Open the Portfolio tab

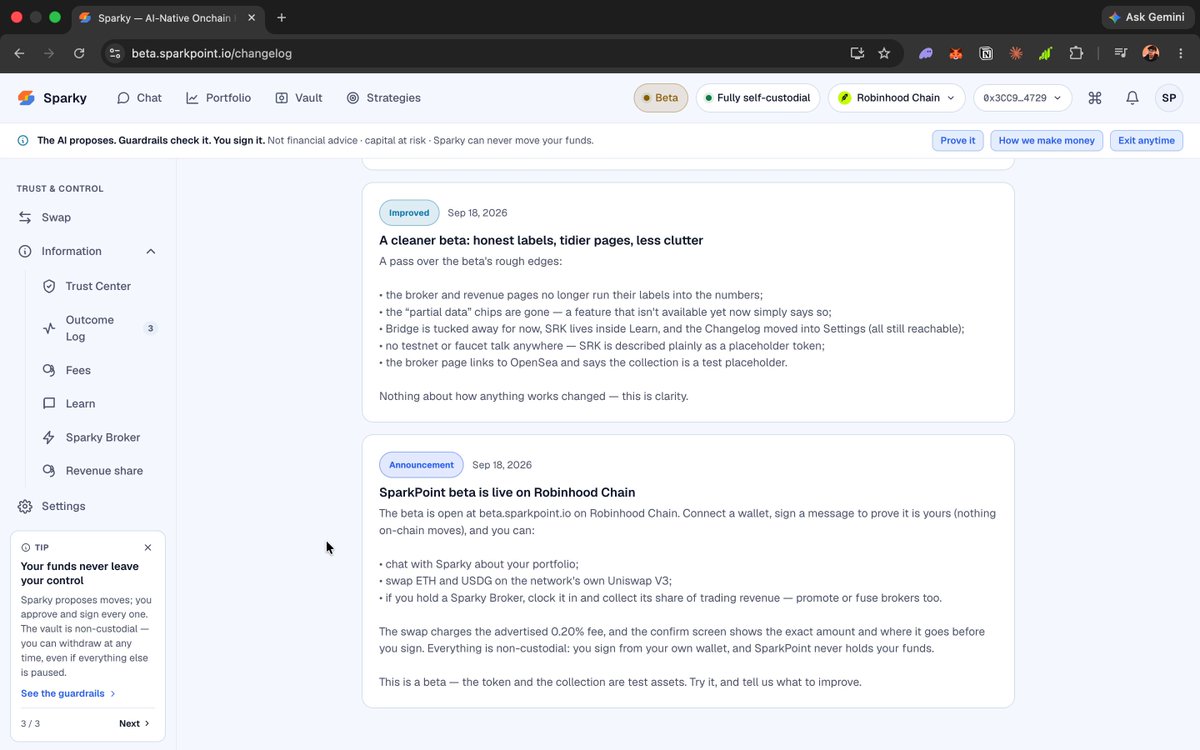click(218, 98)
